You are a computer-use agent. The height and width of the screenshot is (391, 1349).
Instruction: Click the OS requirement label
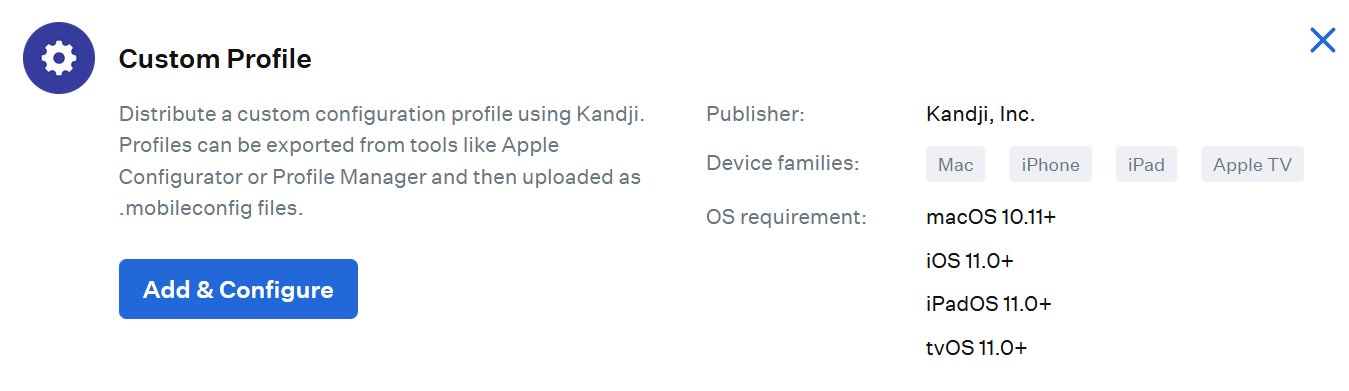786,216
